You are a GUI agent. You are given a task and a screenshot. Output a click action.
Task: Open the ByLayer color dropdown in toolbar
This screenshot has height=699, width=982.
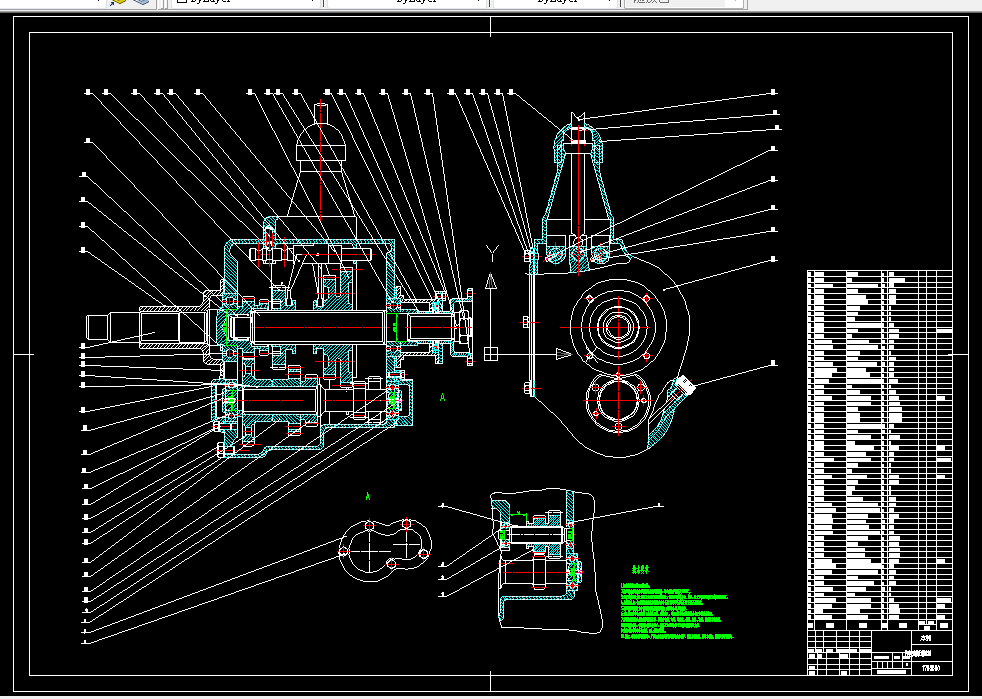click(246, 3)
